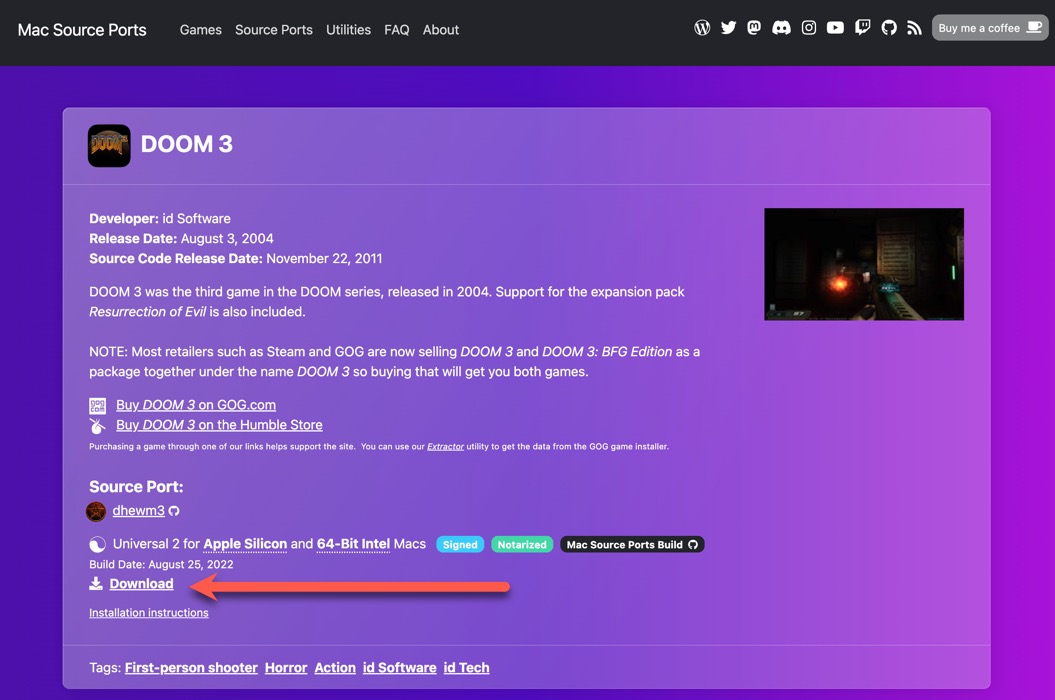Open the Source Ports menu item
The image size is (1055, 700).
(x=273, y=30)
